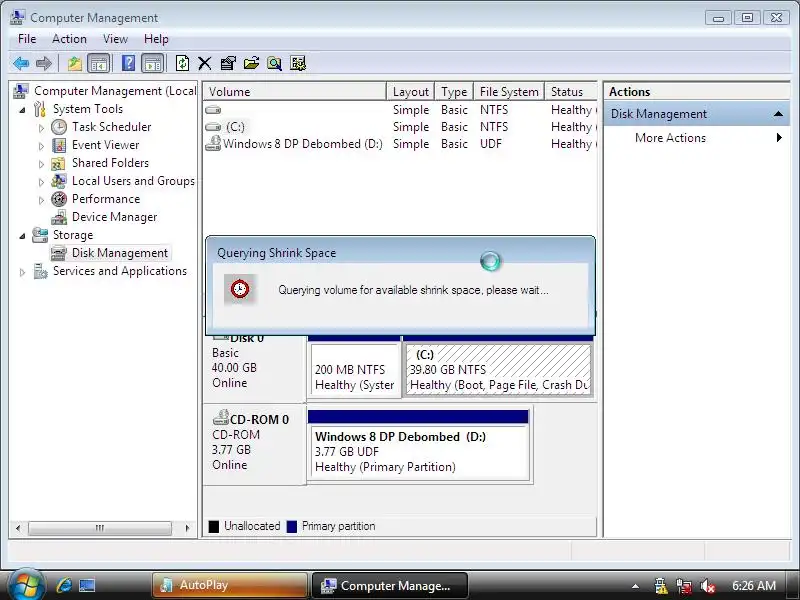Open Internet Explorer from quick launch
This screenshot has width=800, height=600.
(x=64, y=585)
